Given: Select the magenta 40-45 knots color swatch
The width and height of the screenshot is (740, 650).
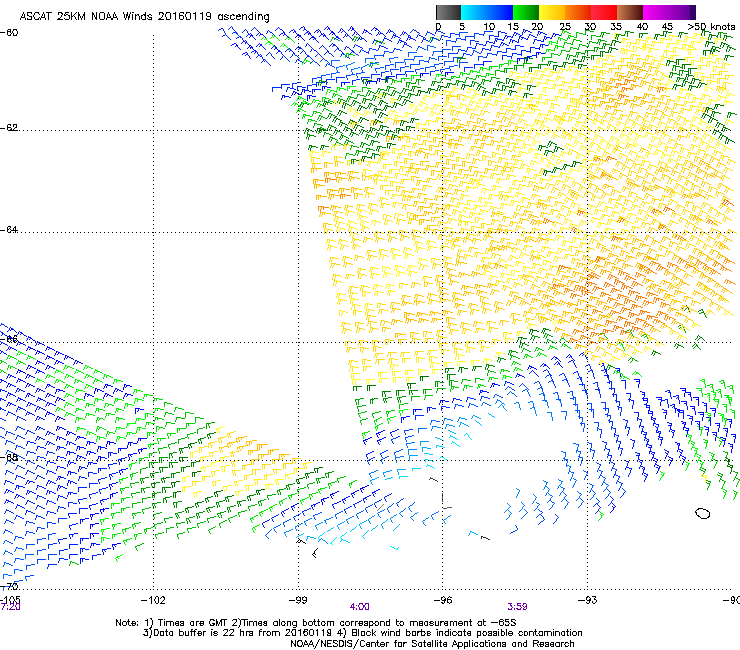Looking at the screenshot, I should point(656,12).
